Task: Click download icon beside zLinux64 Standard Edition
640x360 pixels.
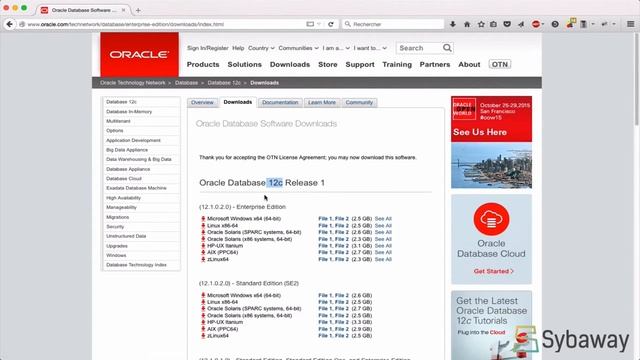Action: 203,336
